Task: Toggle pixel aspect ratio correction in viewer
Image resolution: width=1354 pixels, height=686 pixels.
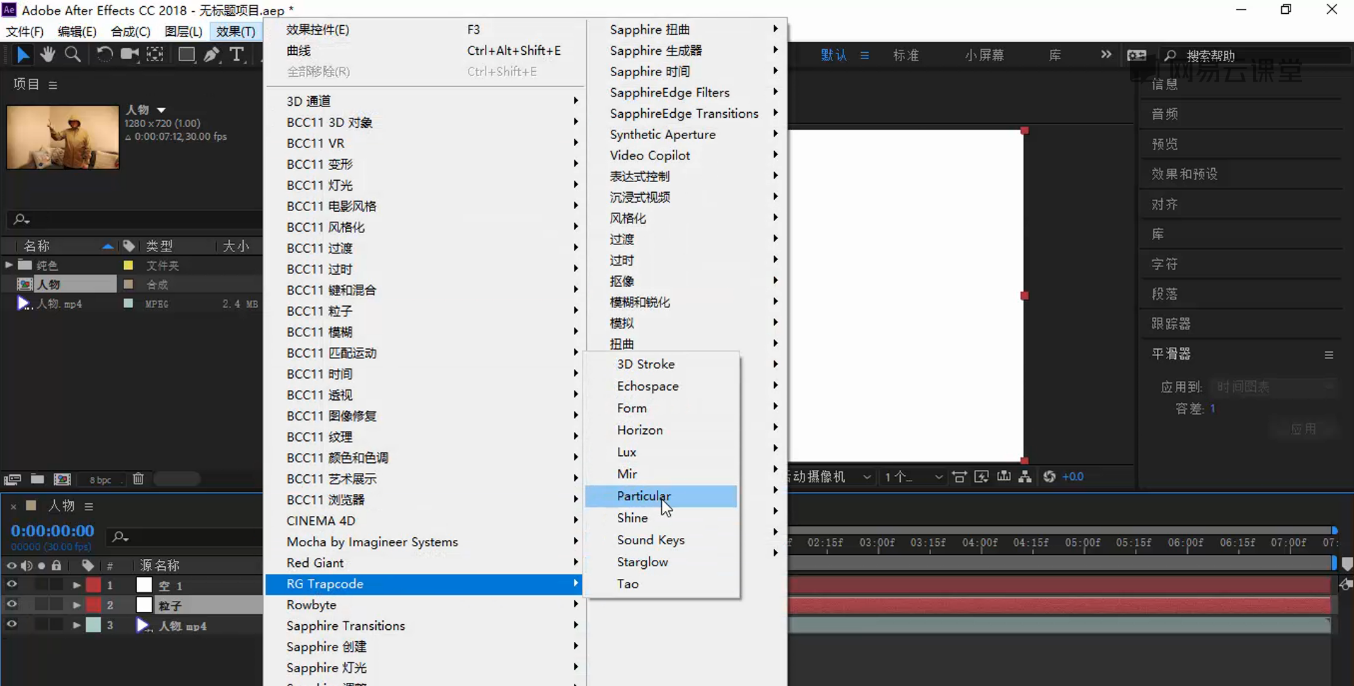Action: pos(959,477)
